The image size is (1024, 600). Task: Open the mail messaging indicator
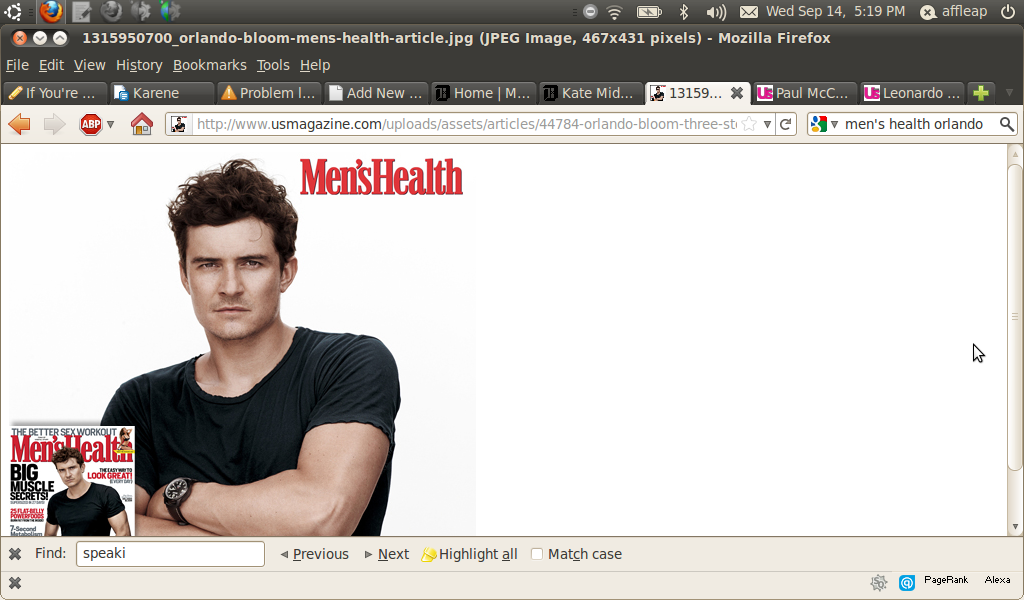(x=749, y=11)
